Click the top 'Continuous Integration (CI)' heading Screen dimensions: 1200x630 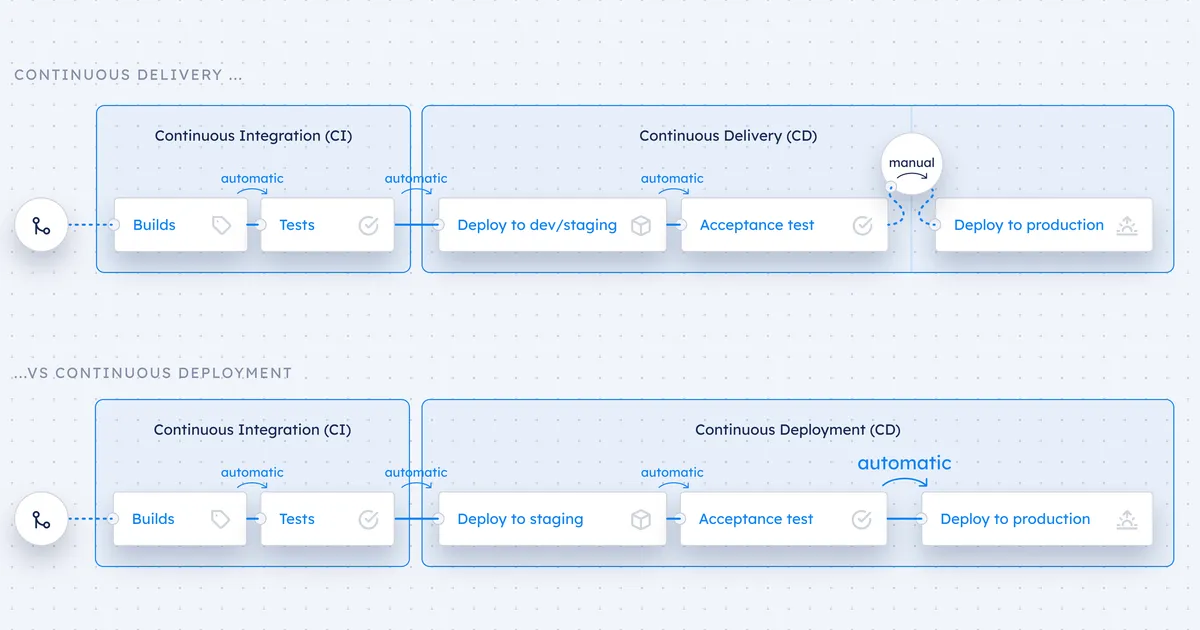point(253,135)
